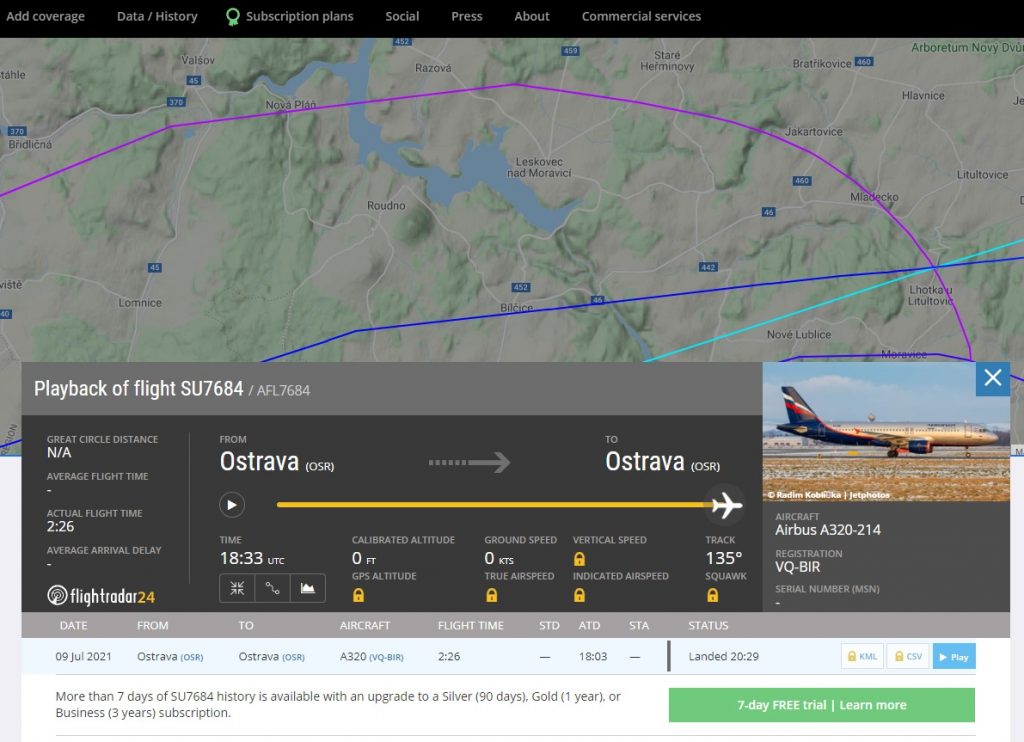The width and height of the screenshot is (1024, 742).
Task: Click the Roudno town label on map
Action: [x=386, y=206]
